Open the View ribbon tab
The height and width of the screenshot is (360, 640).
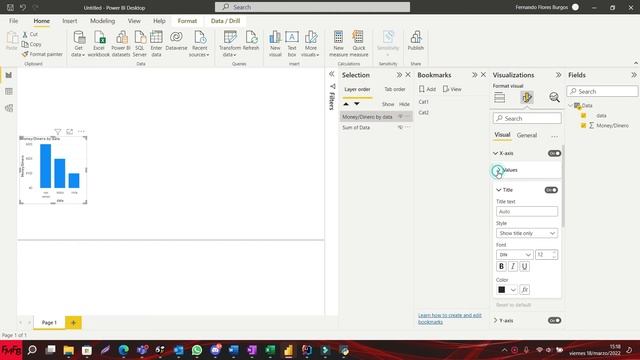[x=134, y=21]
